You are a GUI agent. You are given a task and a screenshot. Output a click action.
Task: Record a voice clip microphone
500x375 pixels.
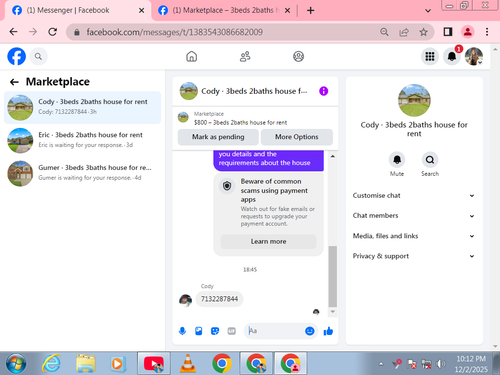pyautogui.click(x=182, y=331)
